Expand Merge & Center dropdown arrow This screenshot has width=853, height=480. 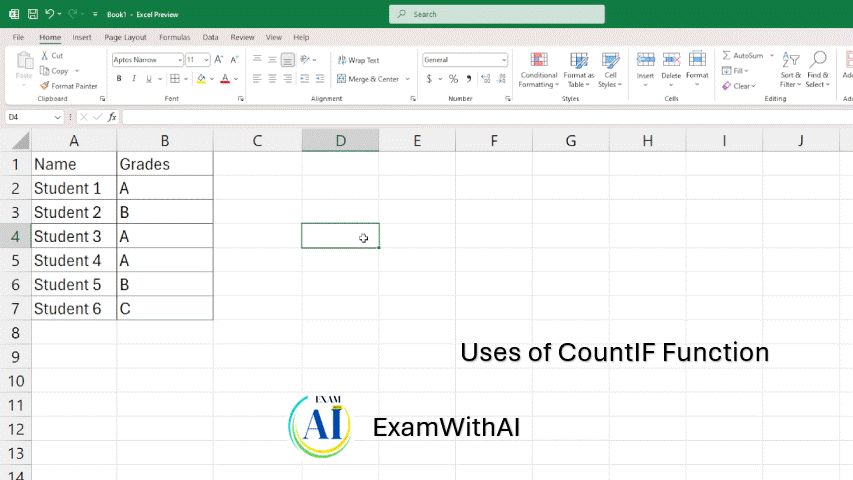pos(407,79)
